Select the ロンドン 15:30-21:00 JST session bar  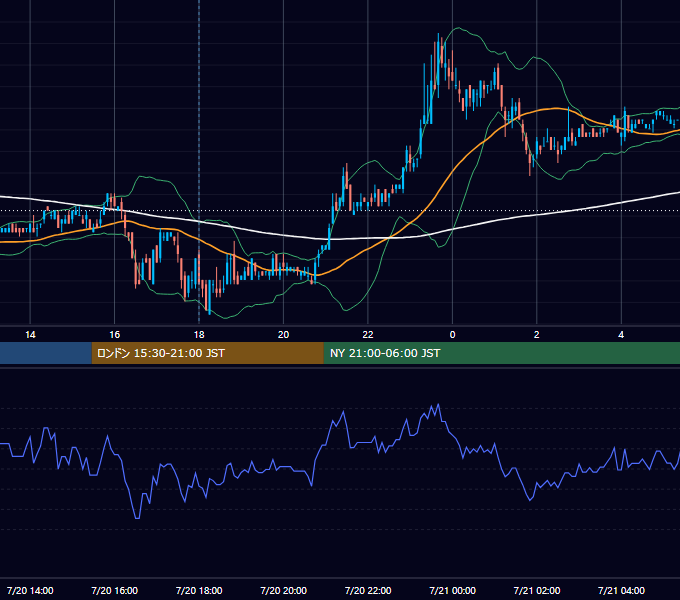(x=207, y=353)
